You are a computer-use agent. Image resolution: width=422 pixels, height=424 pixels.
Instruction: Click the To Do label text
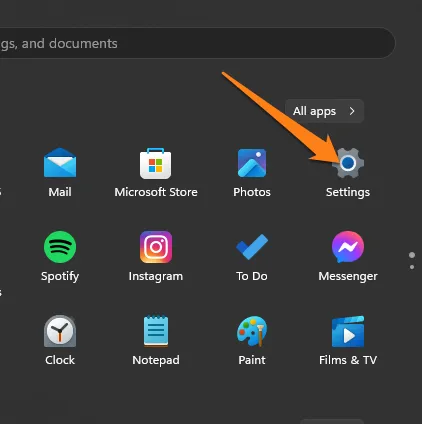tap(252, 276)
